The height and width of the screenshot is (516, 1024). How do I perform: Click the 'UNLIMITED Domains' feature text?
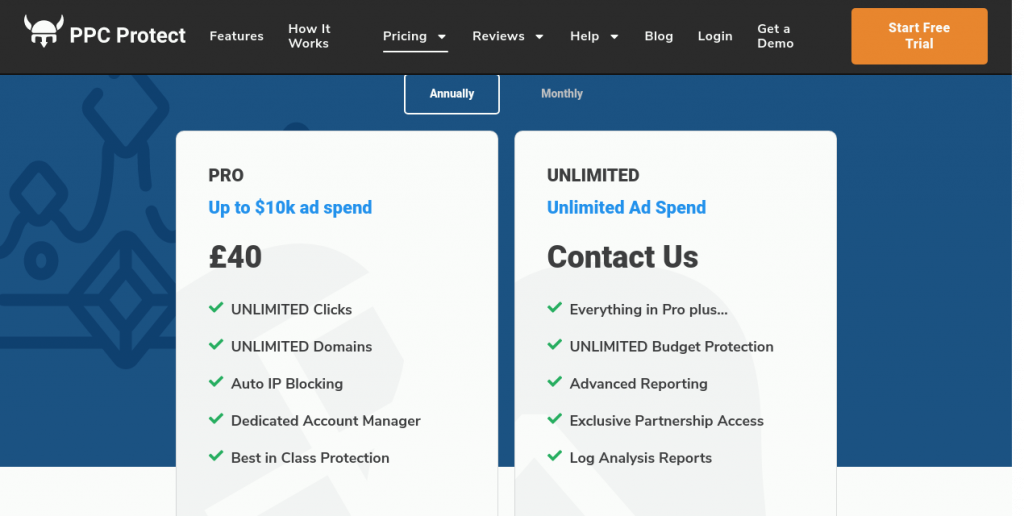[x=302, y=347]
